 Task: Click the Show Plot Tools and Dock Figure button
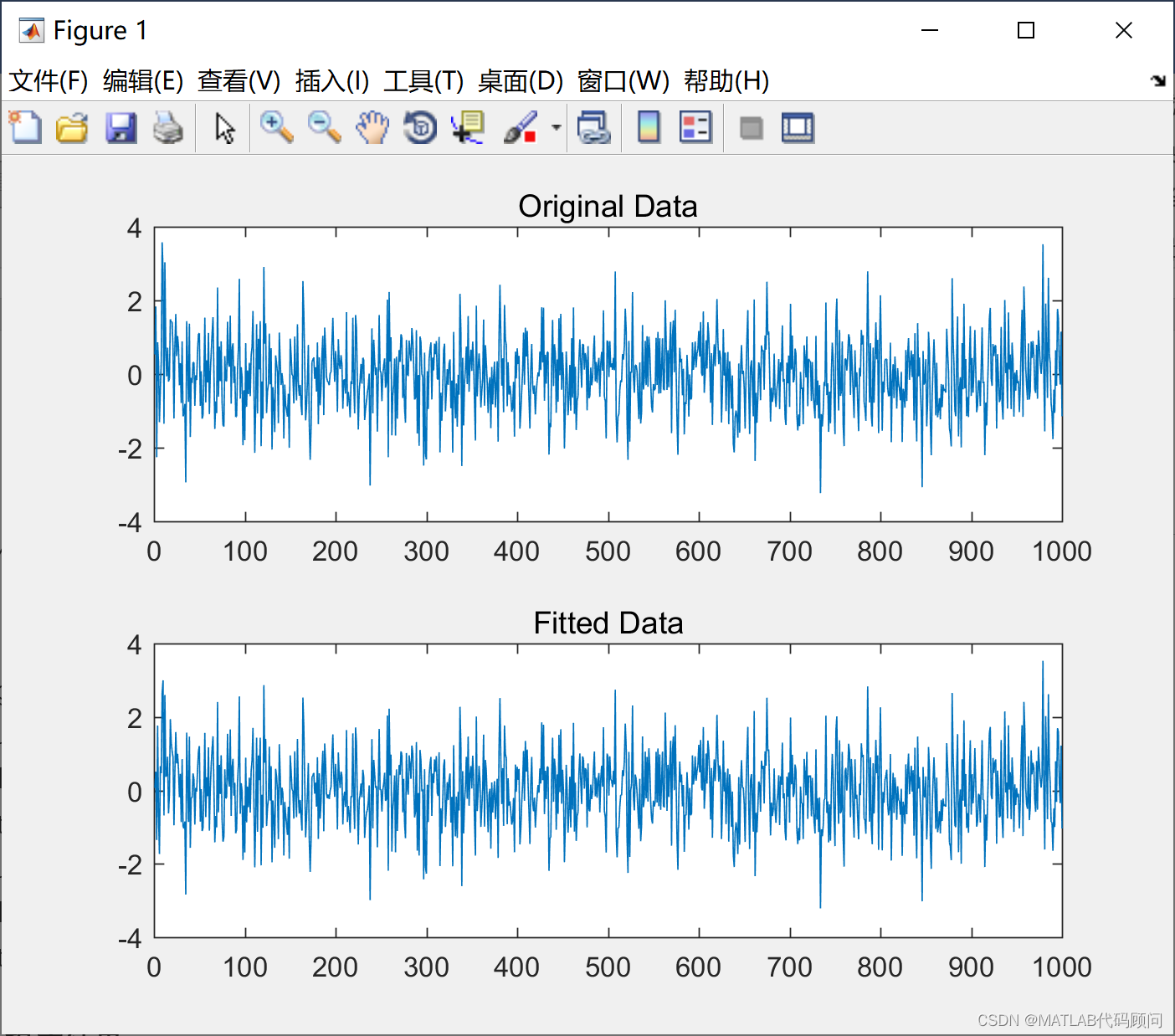point(798,127)
